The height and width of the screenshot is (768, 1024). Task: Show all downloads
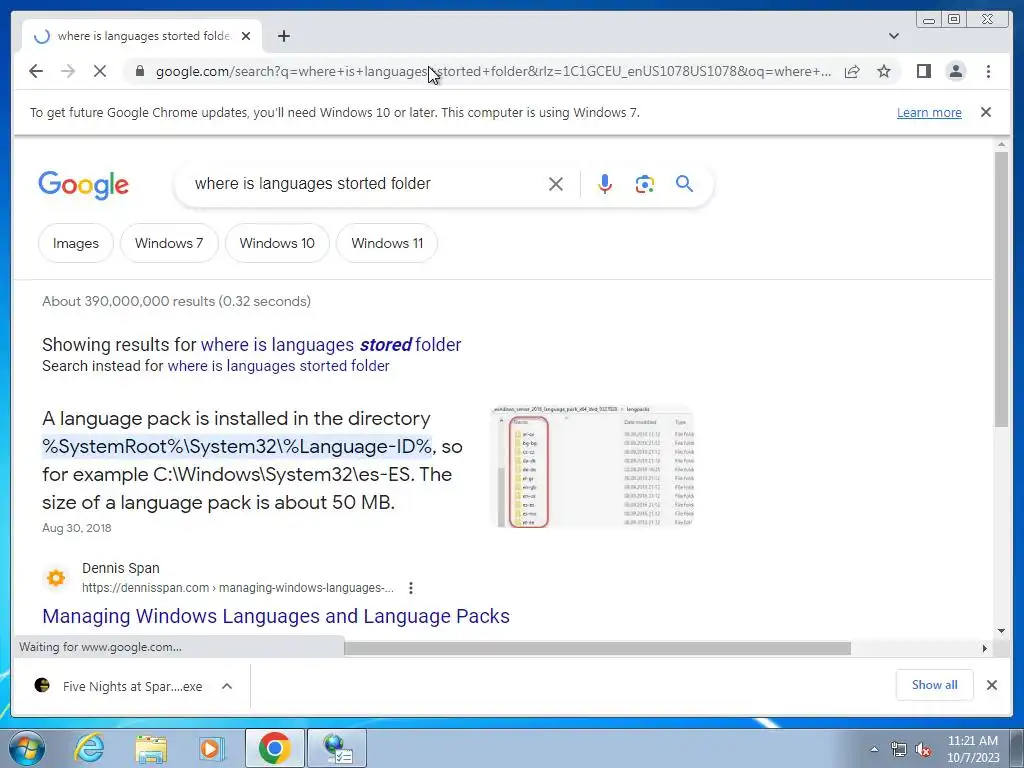tap(935, 684)
